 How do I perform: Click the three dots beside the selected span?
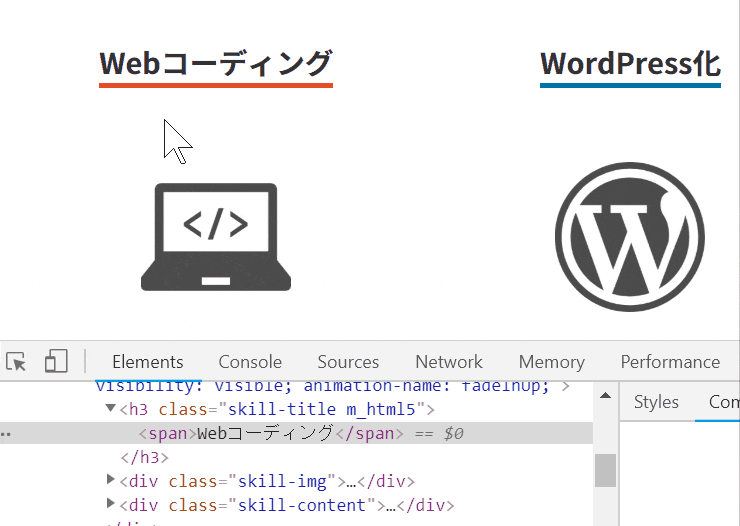6,434
